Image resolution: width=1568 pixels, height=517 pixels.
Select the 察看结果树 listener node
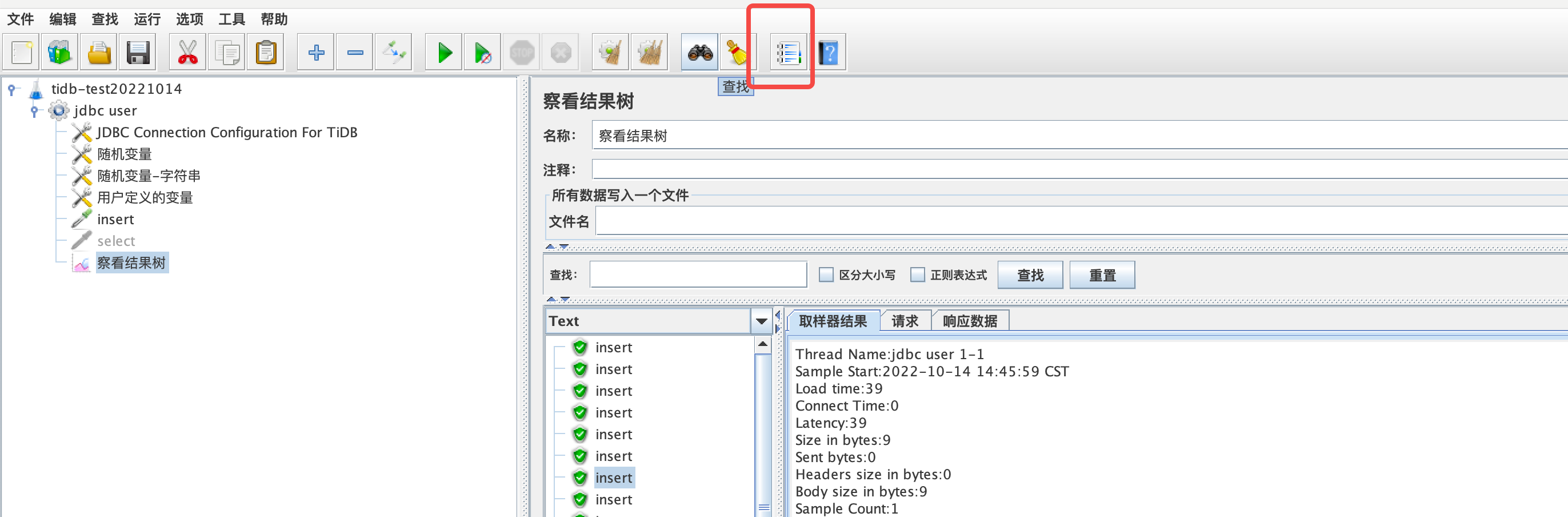131,263
